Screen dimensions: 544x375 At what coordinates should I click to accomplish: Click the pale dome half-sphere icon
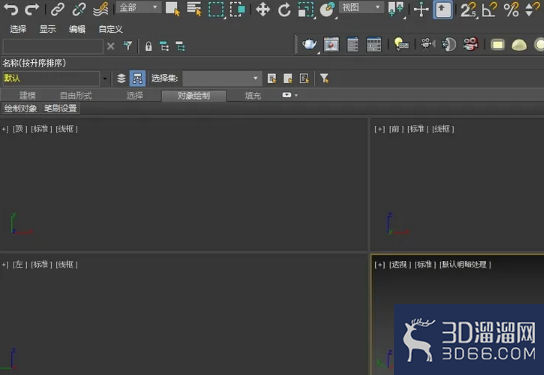point(519,45)
